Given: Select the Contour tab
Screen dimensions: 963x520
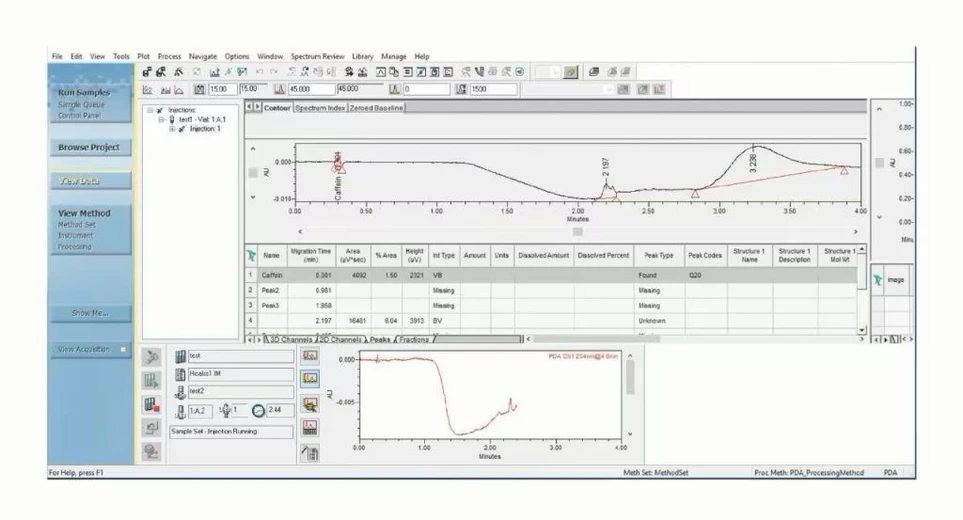Looking at the screenshot, I should pos(277,107).
